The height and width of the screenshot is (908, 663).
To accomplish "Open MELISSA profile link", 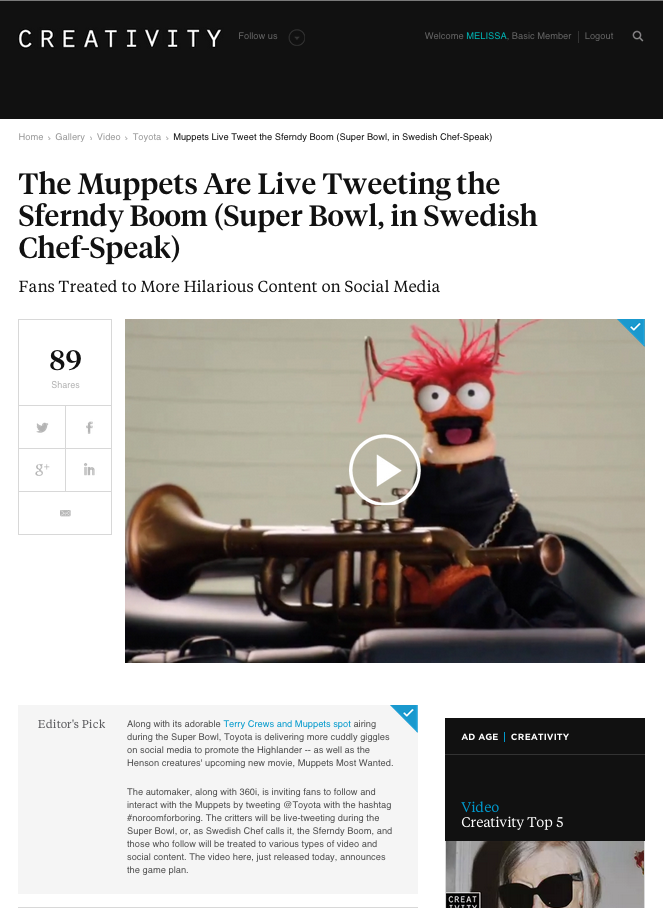I will [x=486, y=36].
